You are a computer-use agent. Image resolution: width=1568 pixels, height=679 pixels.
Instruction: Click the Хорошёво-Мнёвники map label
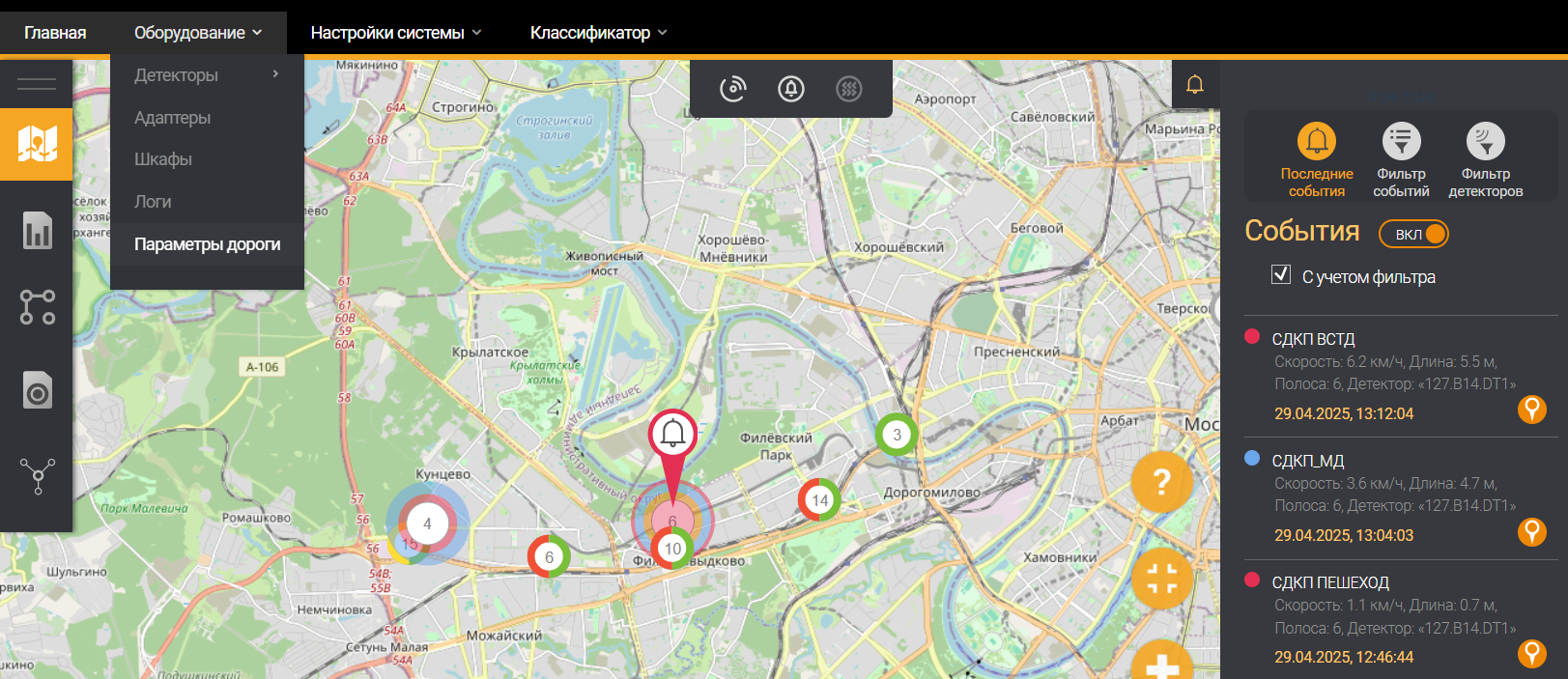(x=733, y=248)
